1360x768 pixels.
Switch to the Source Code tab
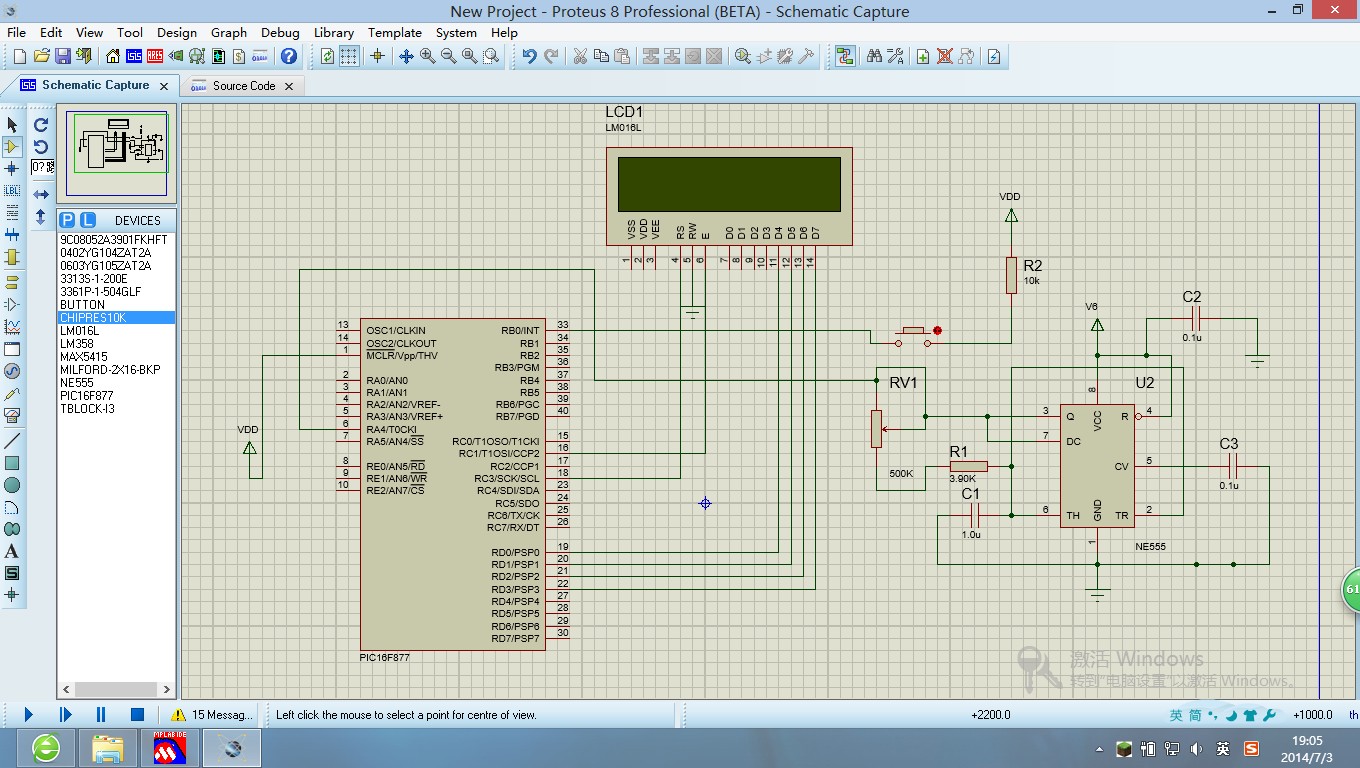coord(243,86)
